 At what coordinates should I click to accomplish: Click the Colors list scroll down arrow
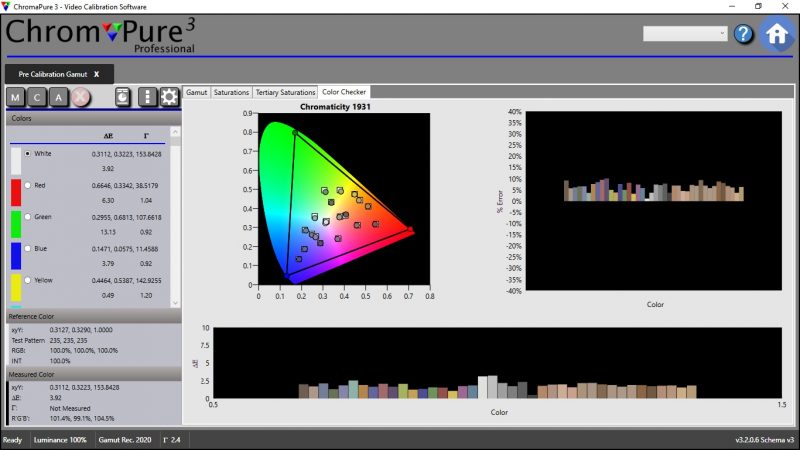click(176, 302)
